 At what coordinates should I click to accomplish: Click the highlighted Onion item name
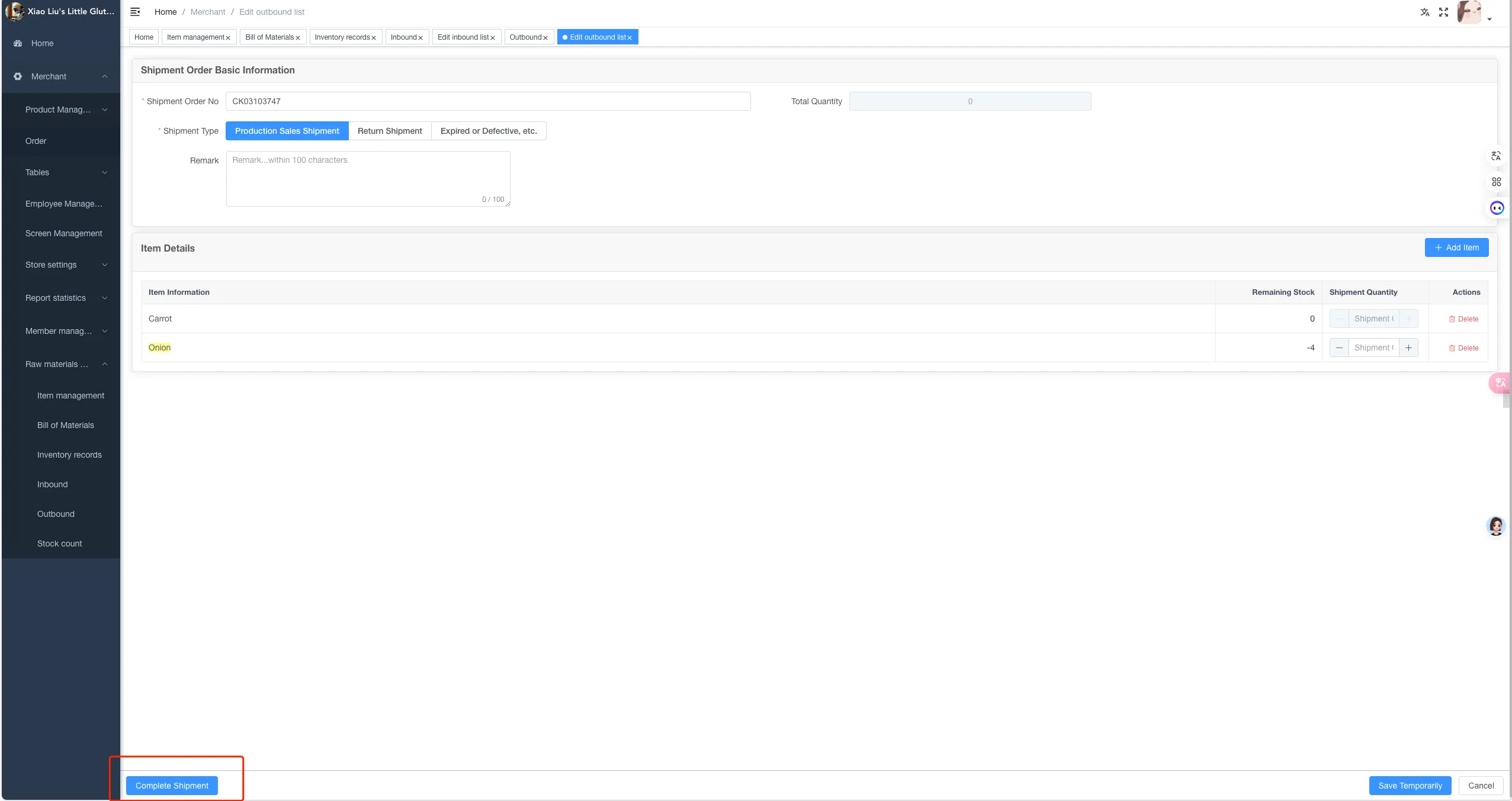pyautogui.click(x=159, y=348)
